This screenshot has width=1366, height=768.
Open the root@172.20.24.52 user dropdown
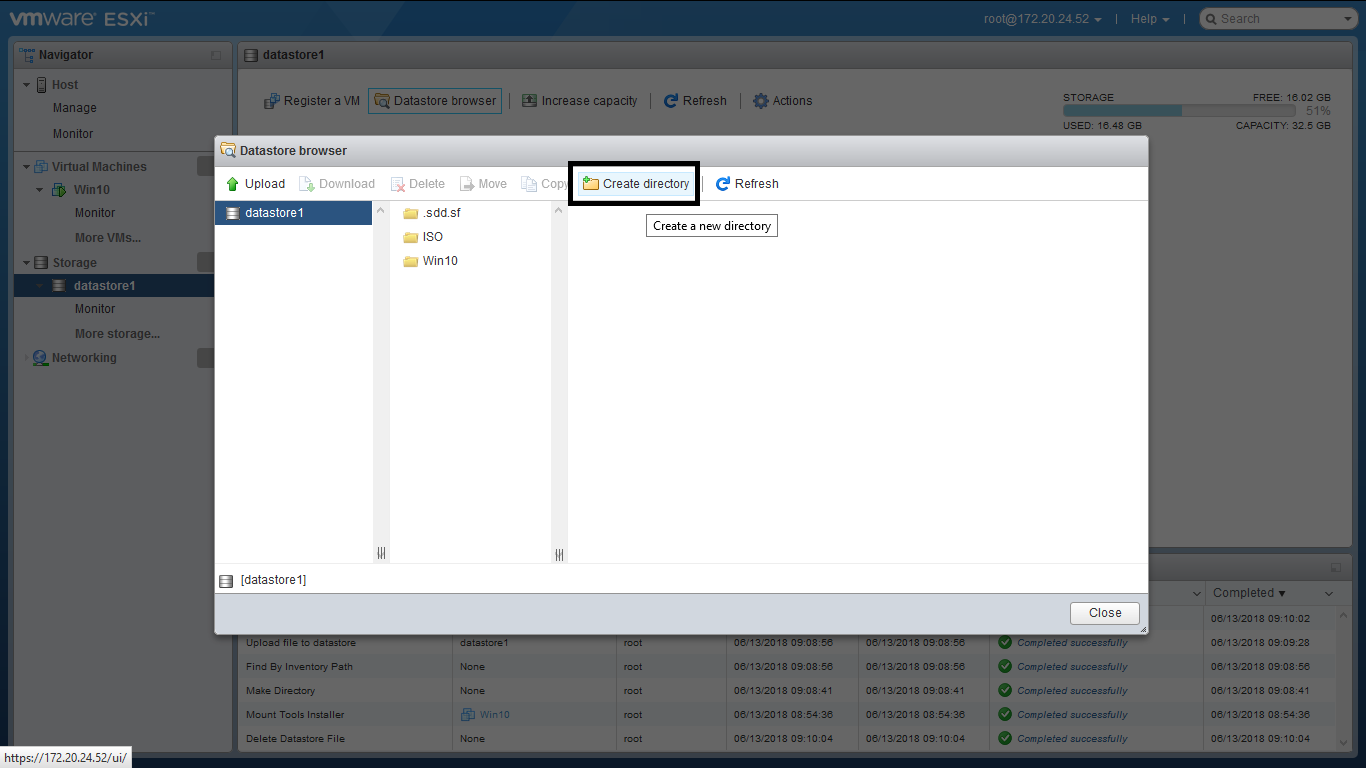pyautogui.click(x=1041, y=19)
